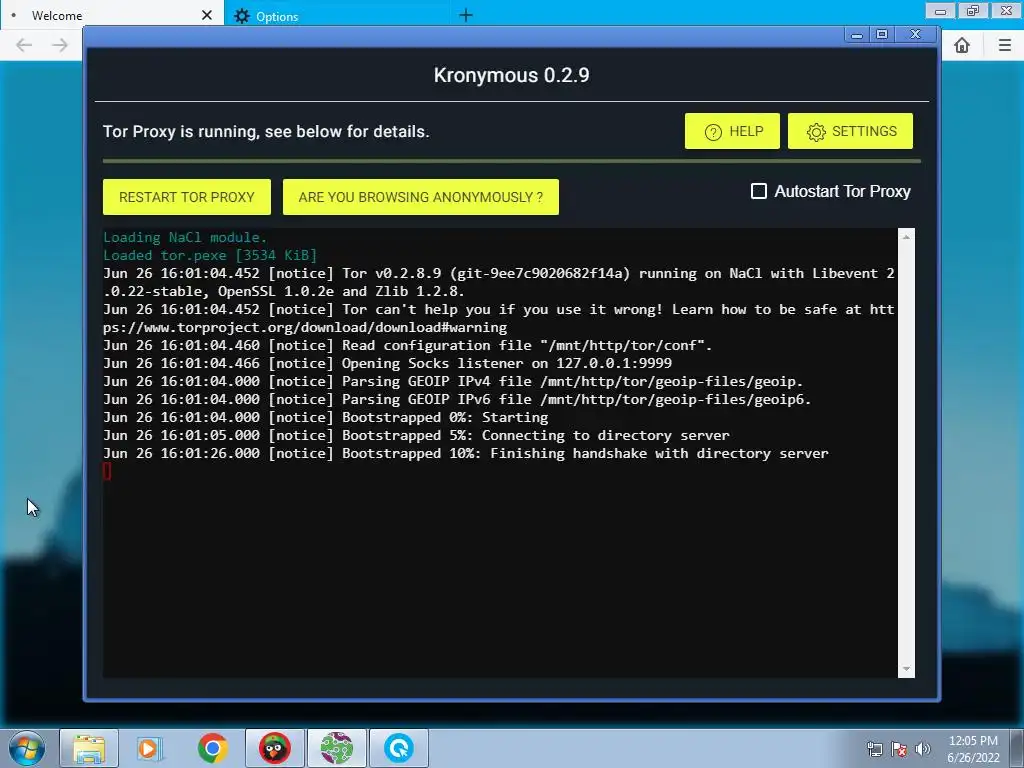This screenshot has width=1024, height=768.
Task: Click scrollbar down arrow in log
Action: [x=906, y=669]
